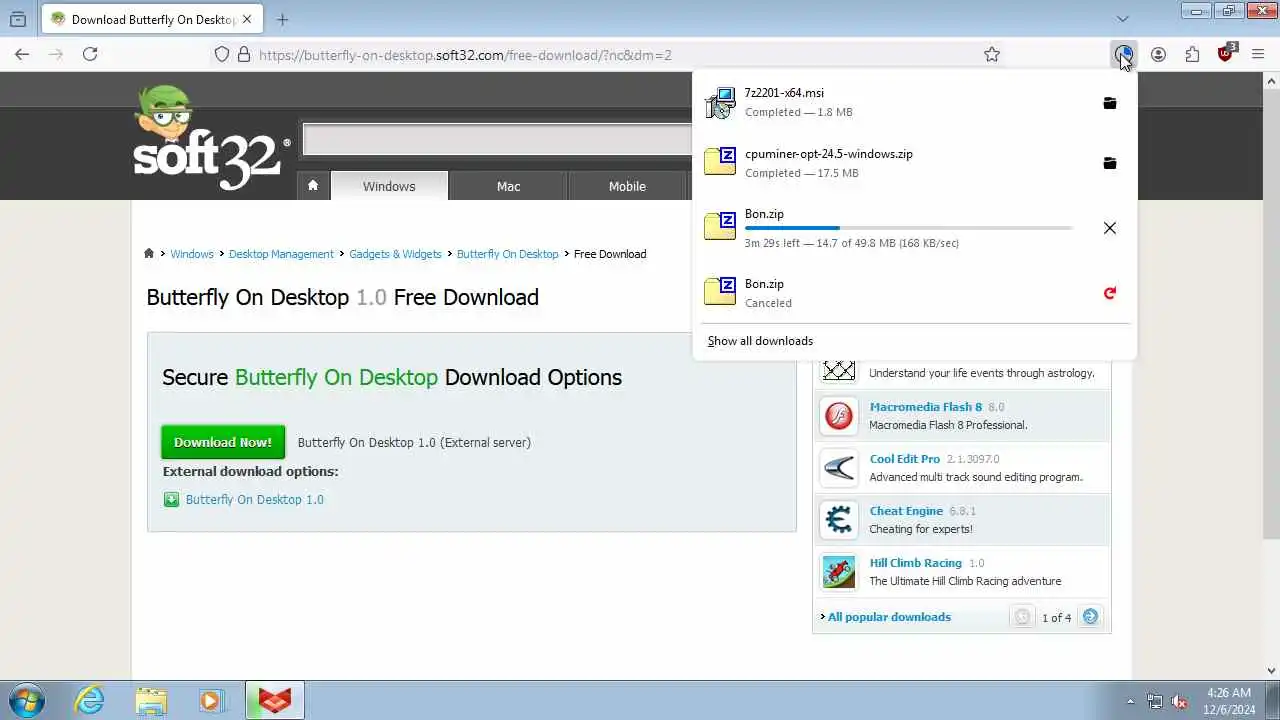Go to next popular downloads page
The width and height of the screenshot is (1280, 720).
coord(1090,617)
